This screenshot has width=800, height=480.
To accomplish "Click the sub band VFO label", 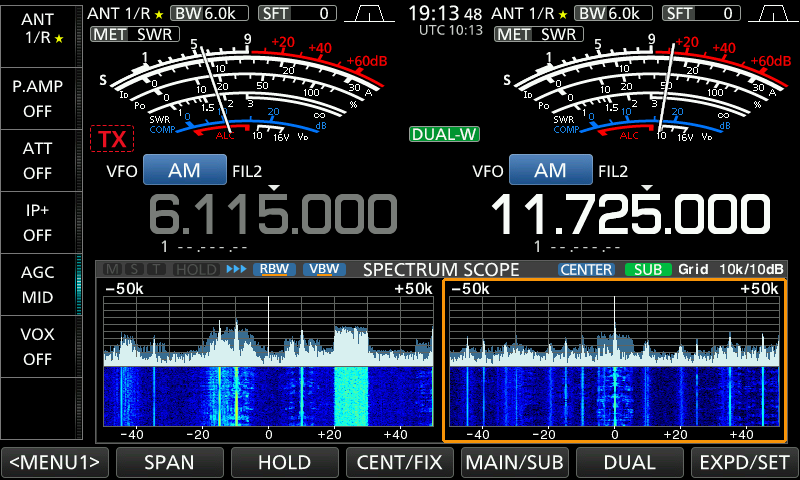I will (488, 171).
